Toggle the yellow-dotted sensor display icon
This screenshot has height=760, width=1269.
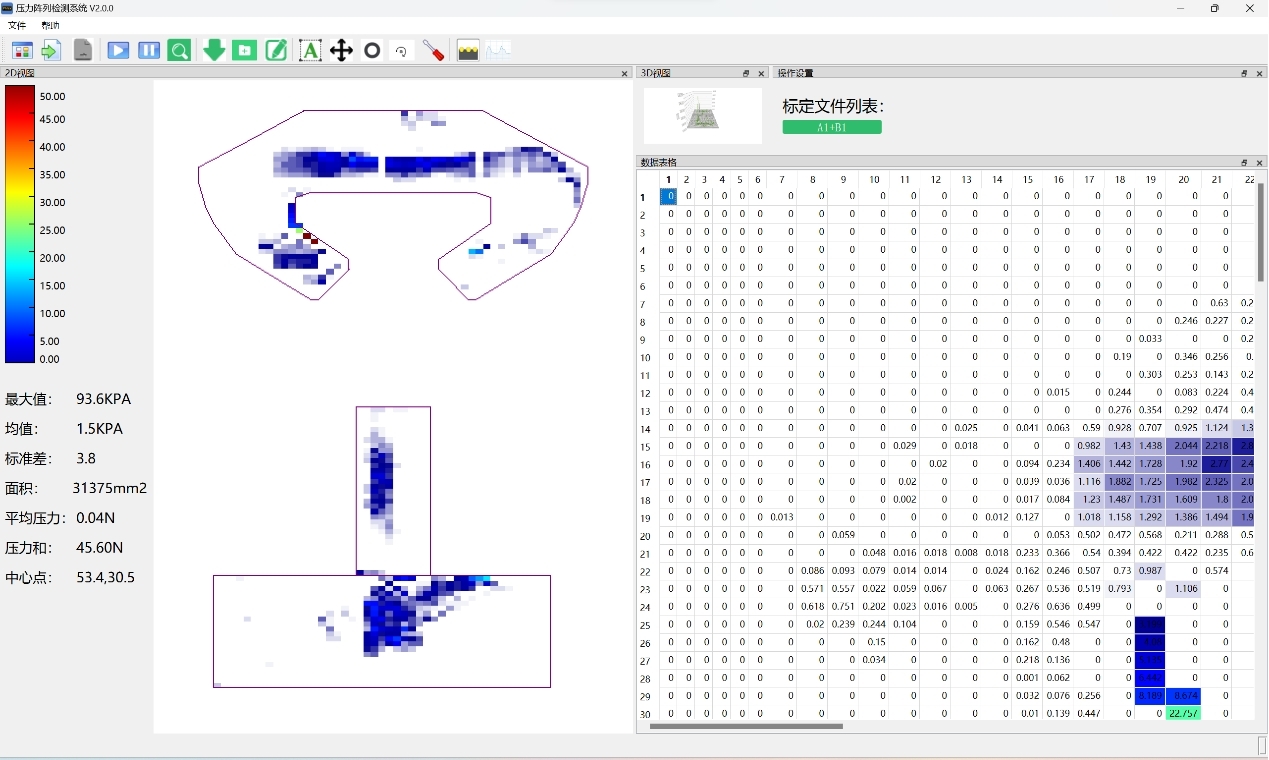[468, 50]
